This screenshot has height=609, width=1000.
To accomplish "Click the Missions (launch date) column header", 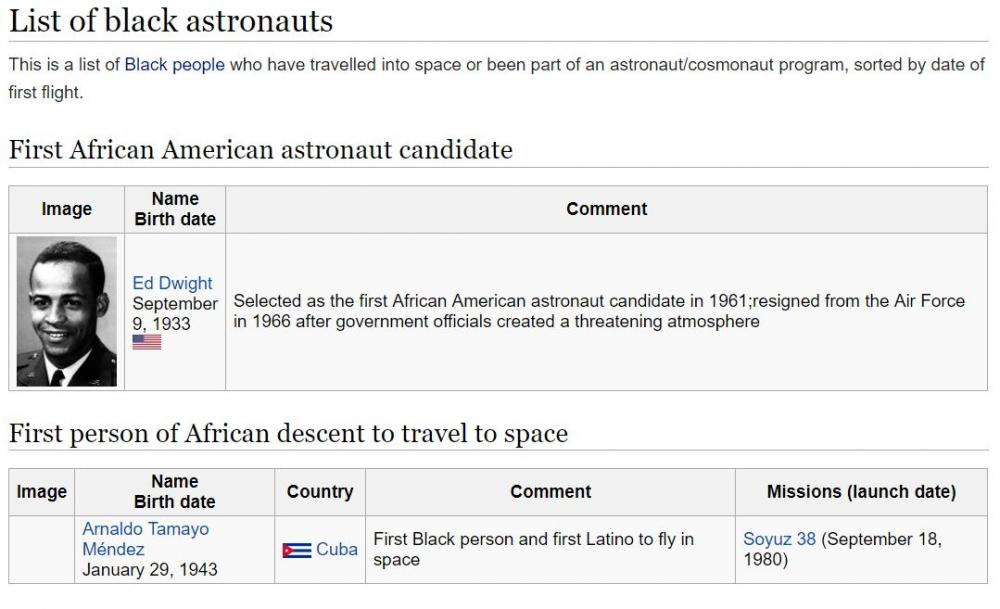I will (x=861, y=492).
